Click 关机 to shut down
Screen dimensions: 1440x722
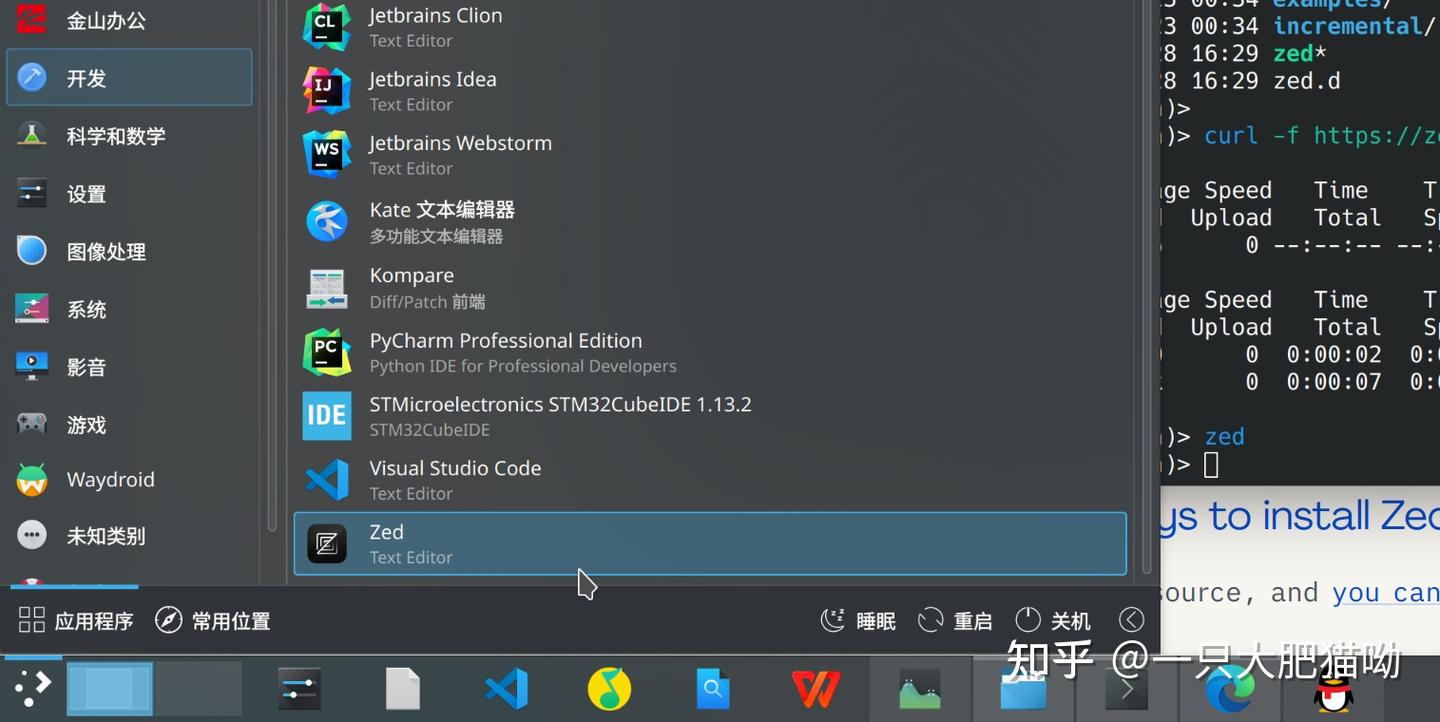point(1053,620)
